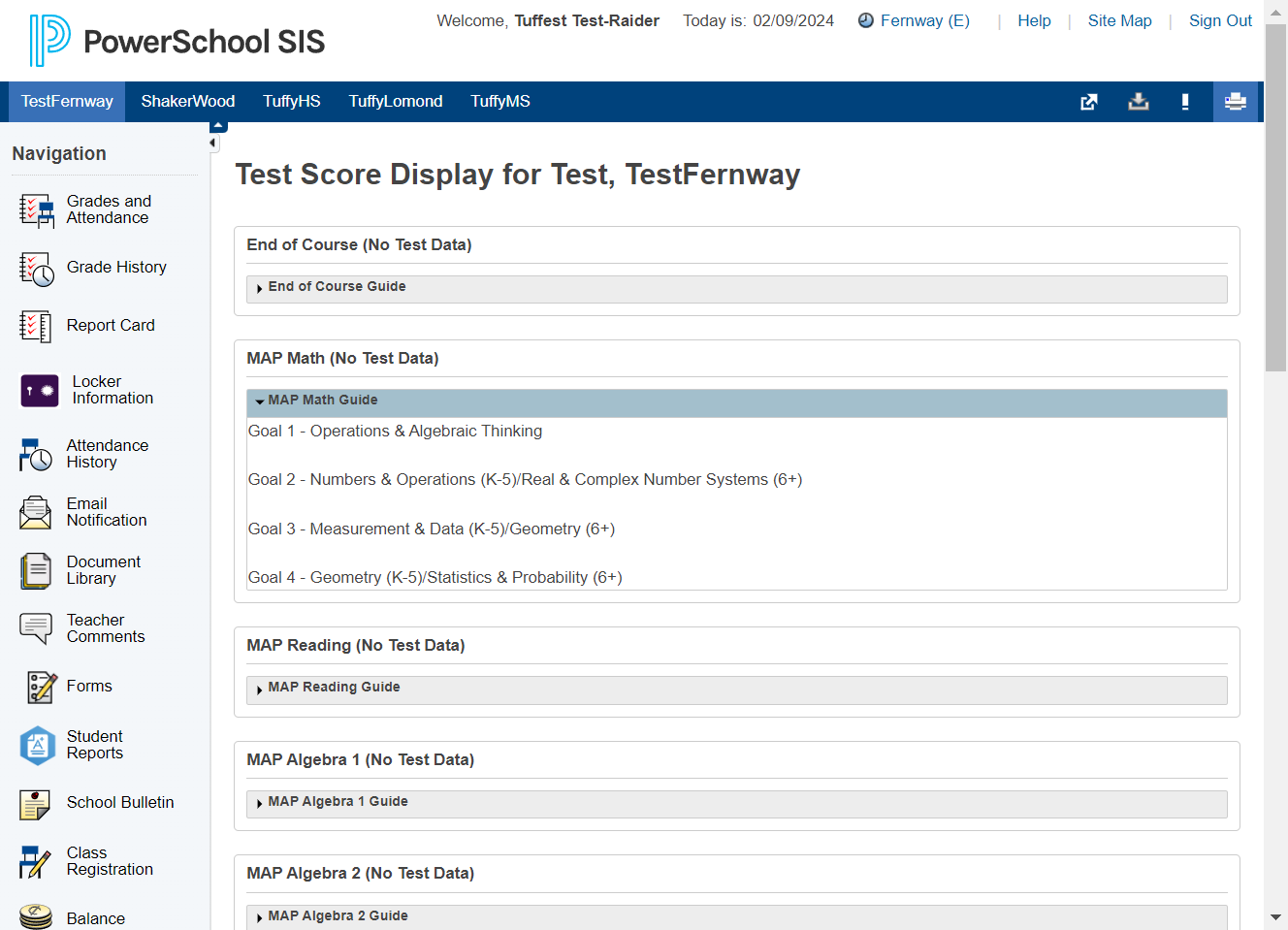This screenshot has width=1288, height=930.
Task: Click the open-in-new-window icon
Action: [x=1089, y=102]
